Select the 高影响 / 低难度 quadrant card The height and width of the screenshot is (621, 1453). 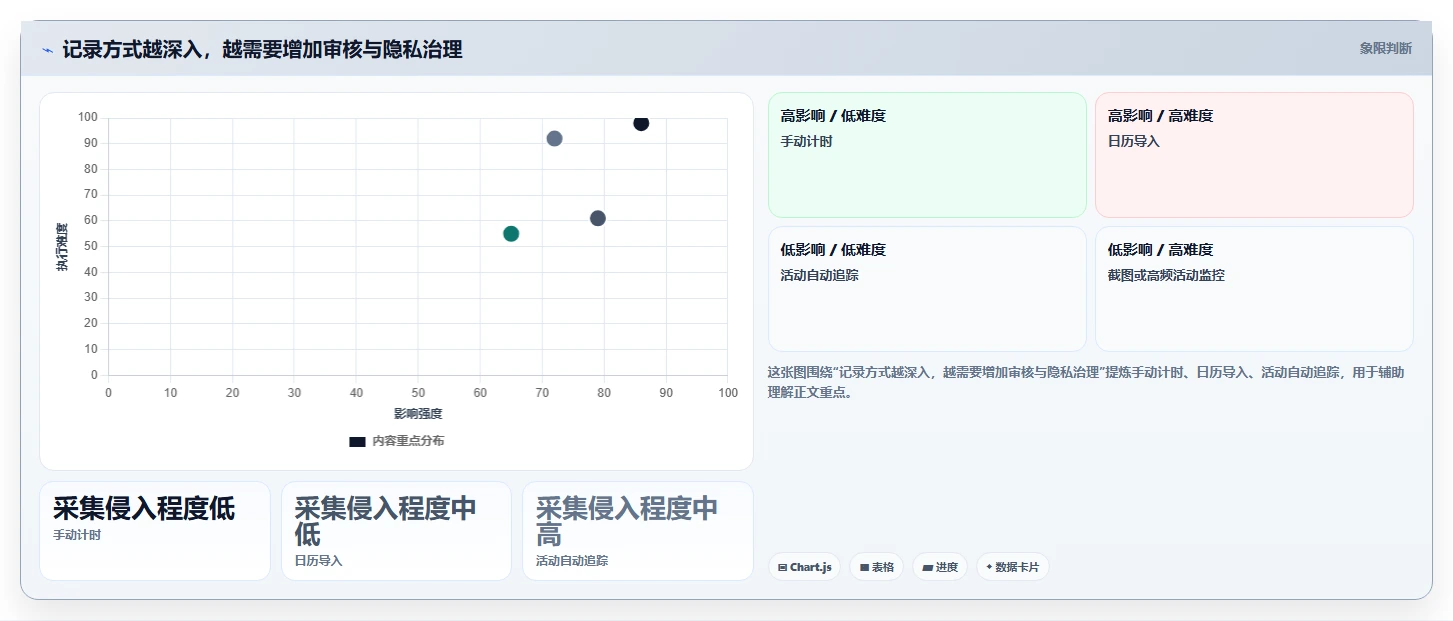[927, 155]
